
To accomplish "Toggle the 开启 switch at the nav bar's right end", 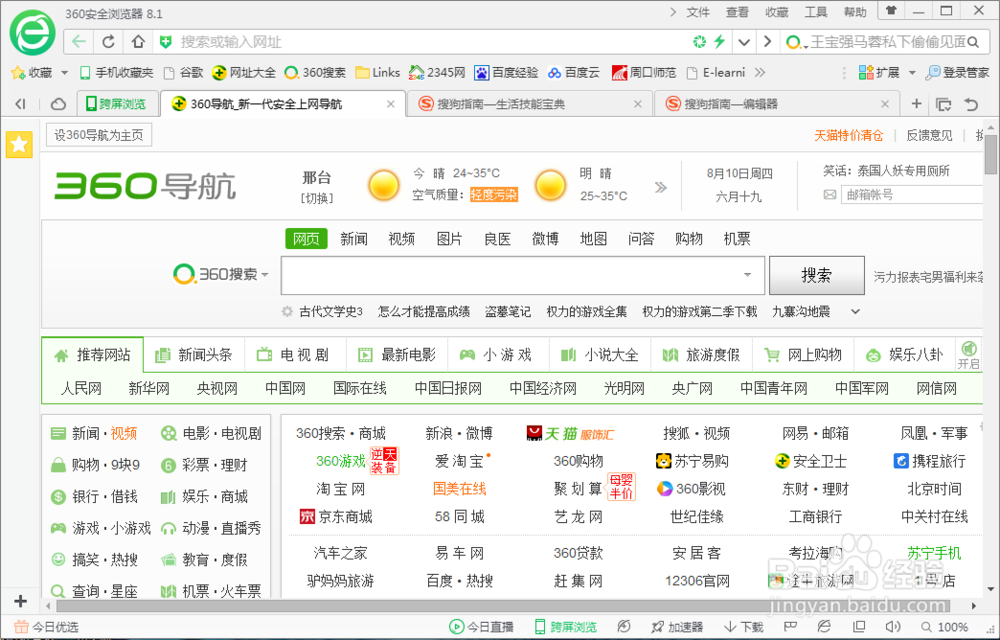I will point(968,355).
